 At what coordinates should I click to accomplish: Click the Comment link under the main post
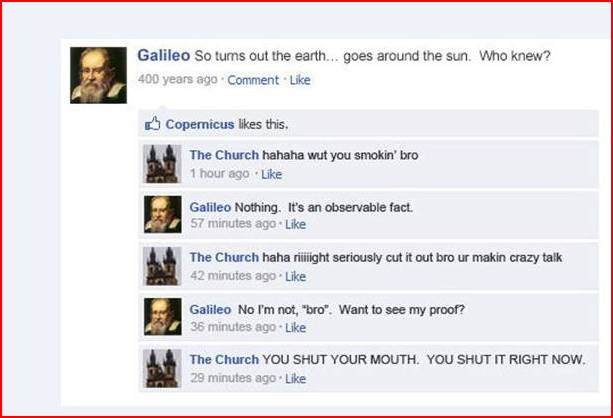(253, 80)
